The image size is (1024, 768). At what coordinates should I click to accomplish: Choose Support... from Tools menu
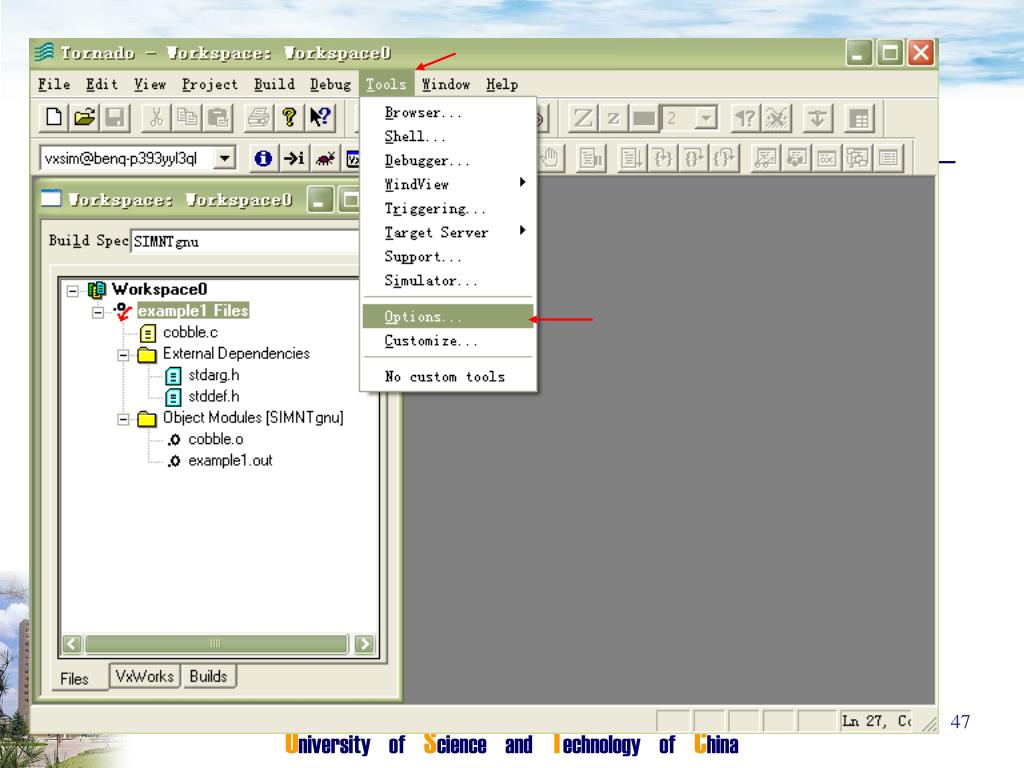[448, 257]
